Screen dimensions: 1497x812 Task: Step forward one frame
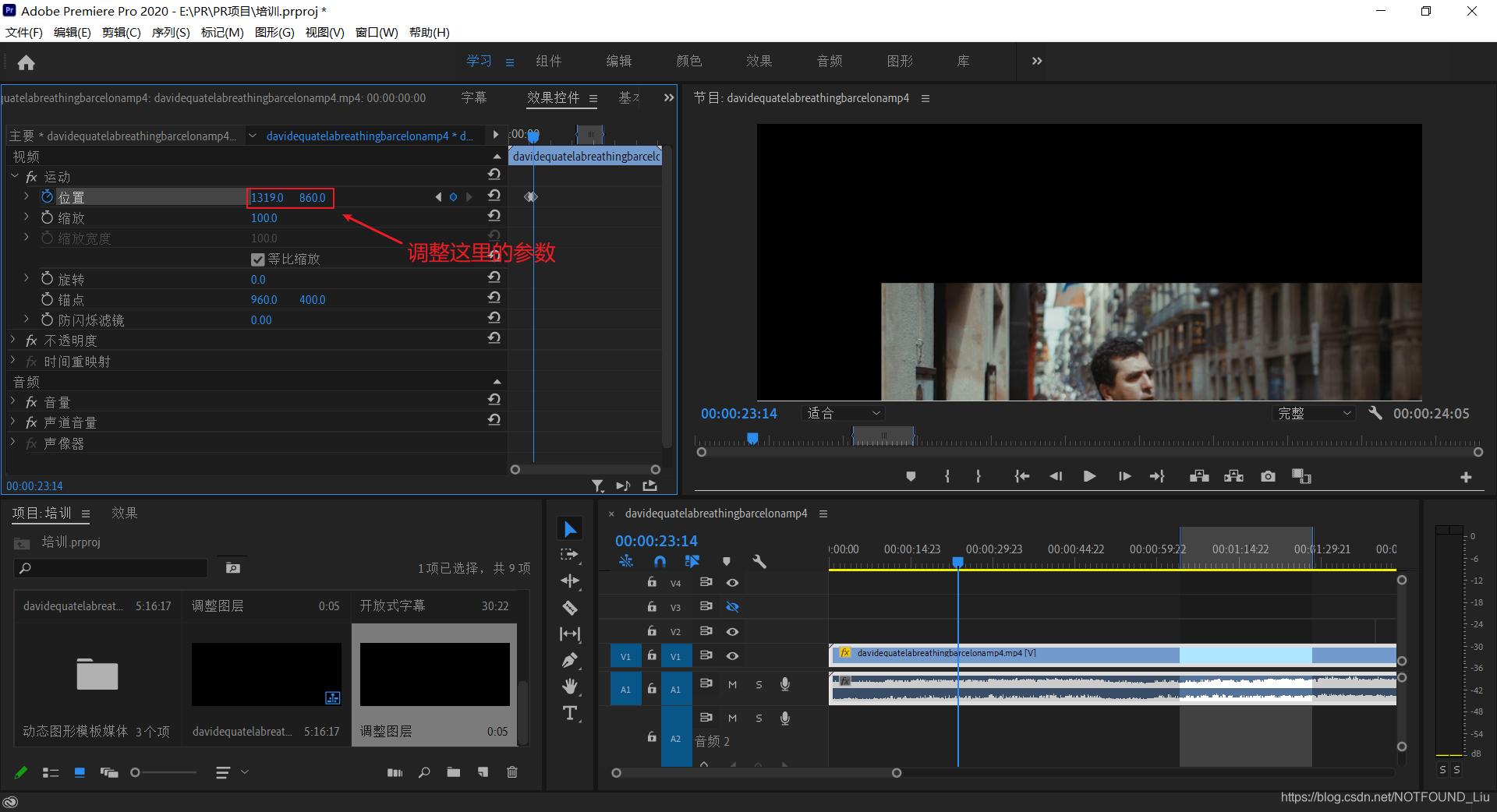(1124, 476)
